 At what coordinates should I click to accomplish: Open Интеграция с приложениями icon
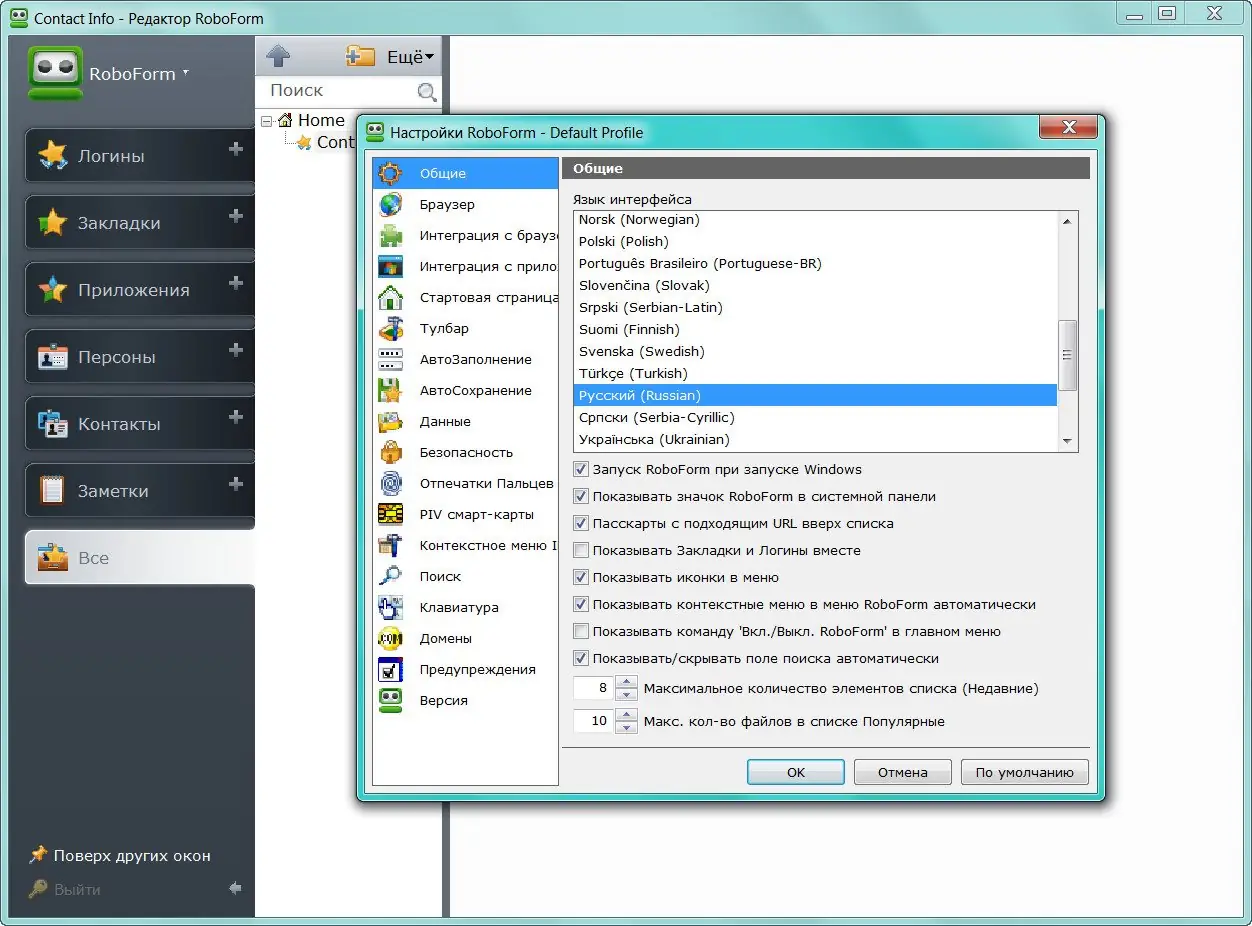(x=390, y=266)
